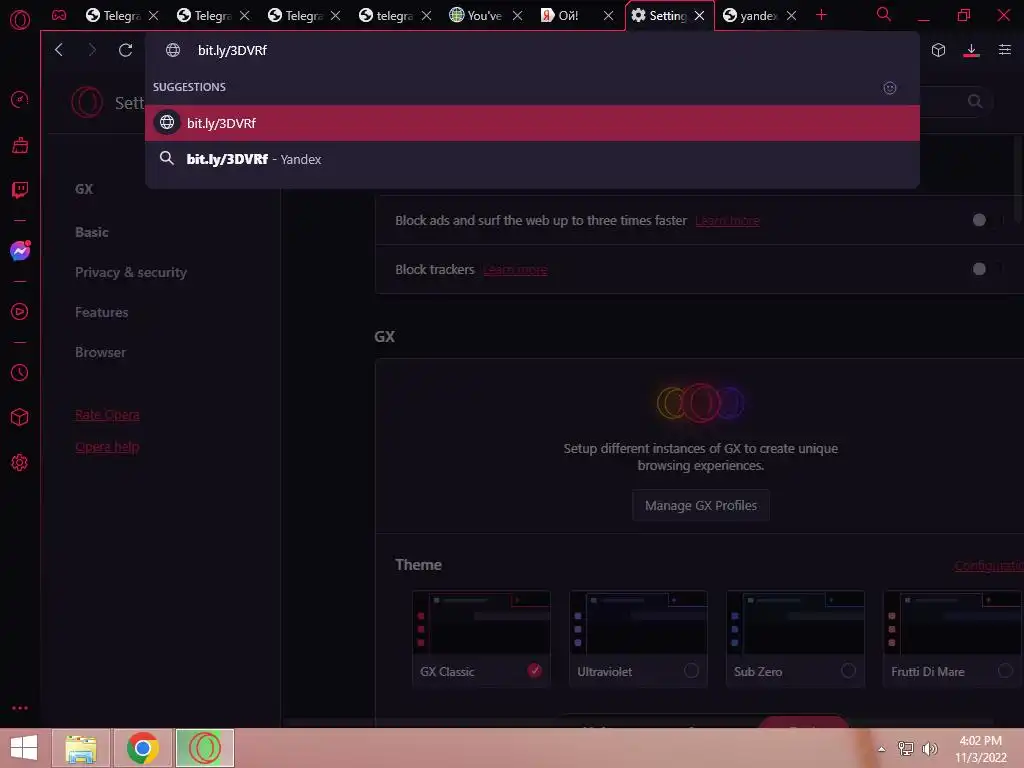The image size is (1024, 768).
Task: Open GX Control speedometer icon in sidebar
Action: click(20, 99)
